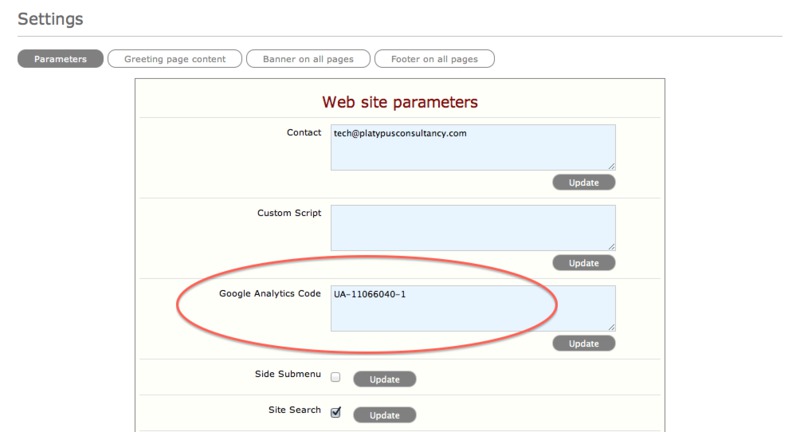Click Update next to Side Submenu
The width and height of the screenshot is (800, 432).
pos(384,379)
